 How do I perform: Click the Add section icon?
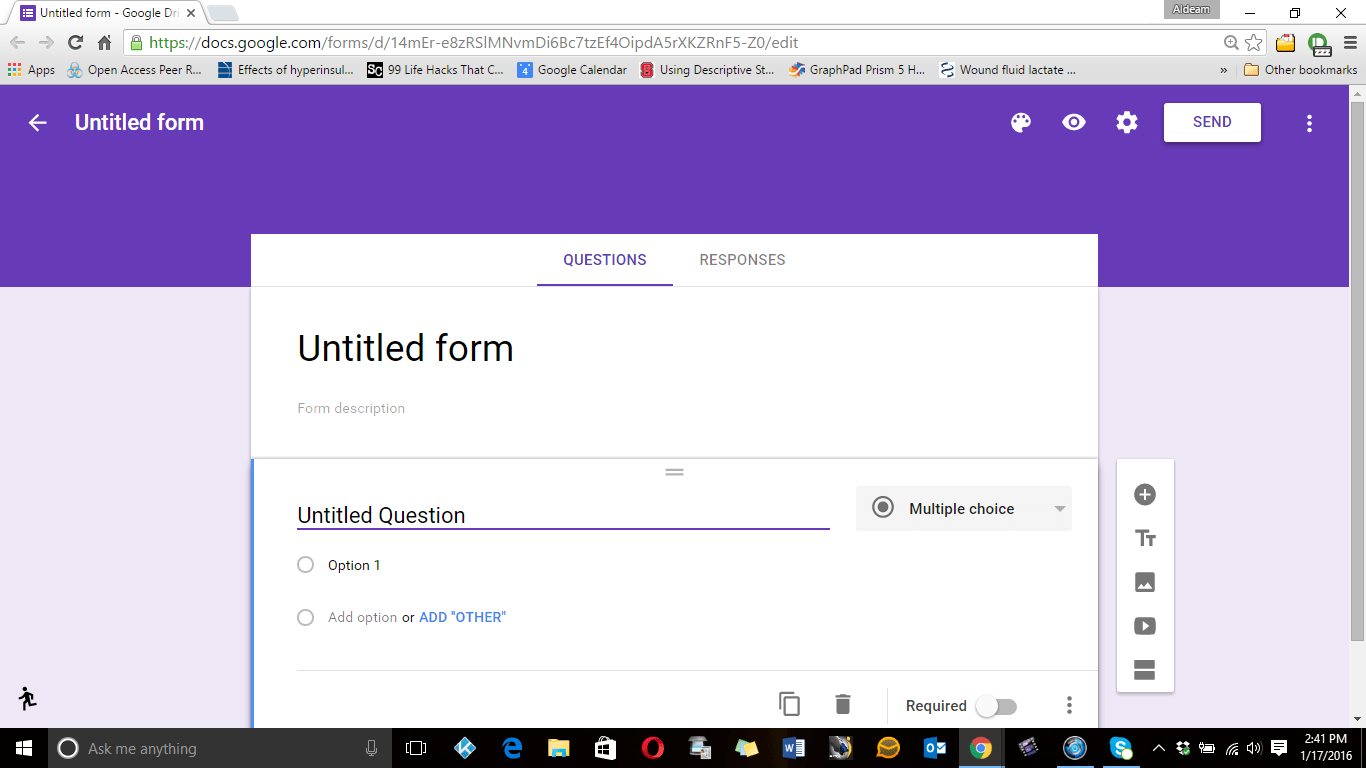coord(1145,670)
